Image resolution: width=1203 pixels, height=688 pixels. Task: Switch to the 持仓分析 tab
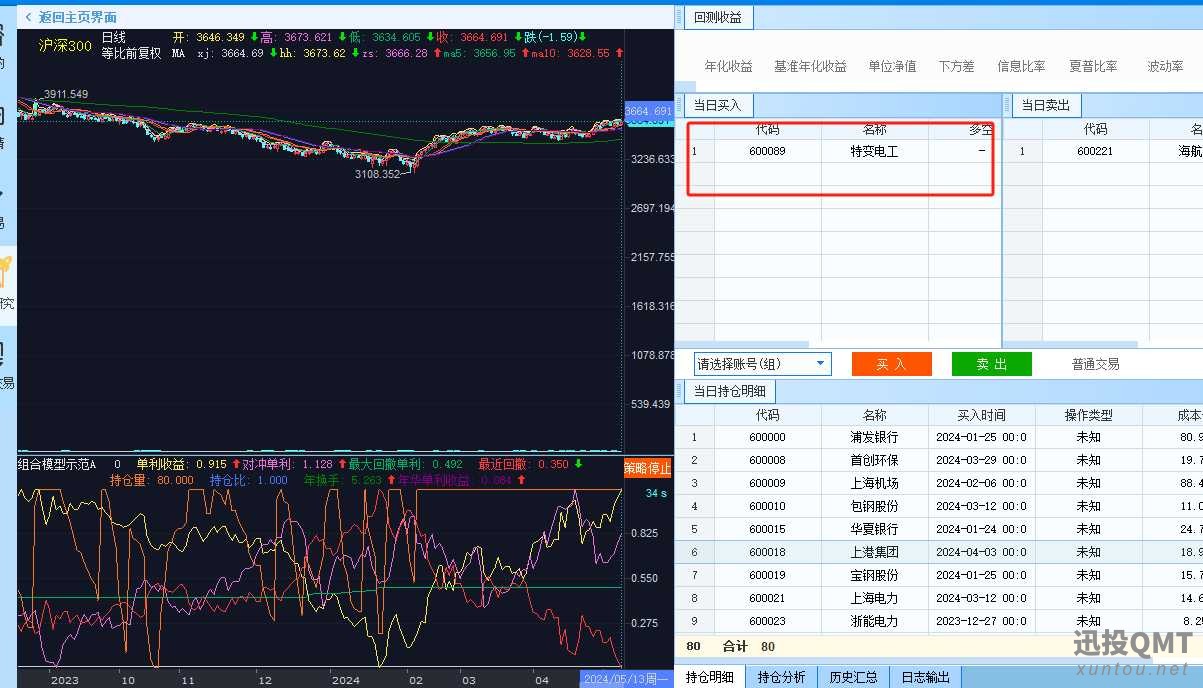[781, 677]
